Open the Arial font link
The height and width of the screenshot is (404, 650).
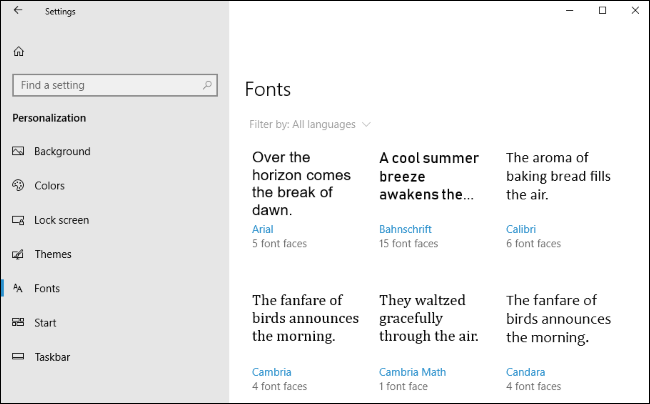pyautogui.click(x=263, y=229)
